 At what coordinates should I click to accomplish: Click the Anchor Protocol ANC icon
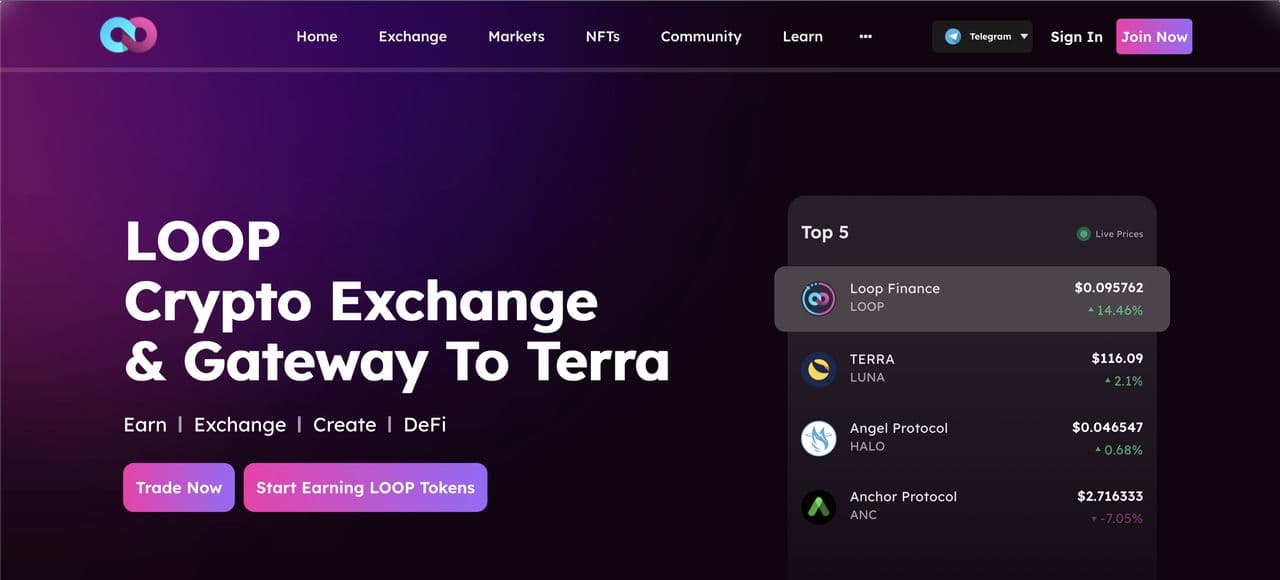pos(818,507)
